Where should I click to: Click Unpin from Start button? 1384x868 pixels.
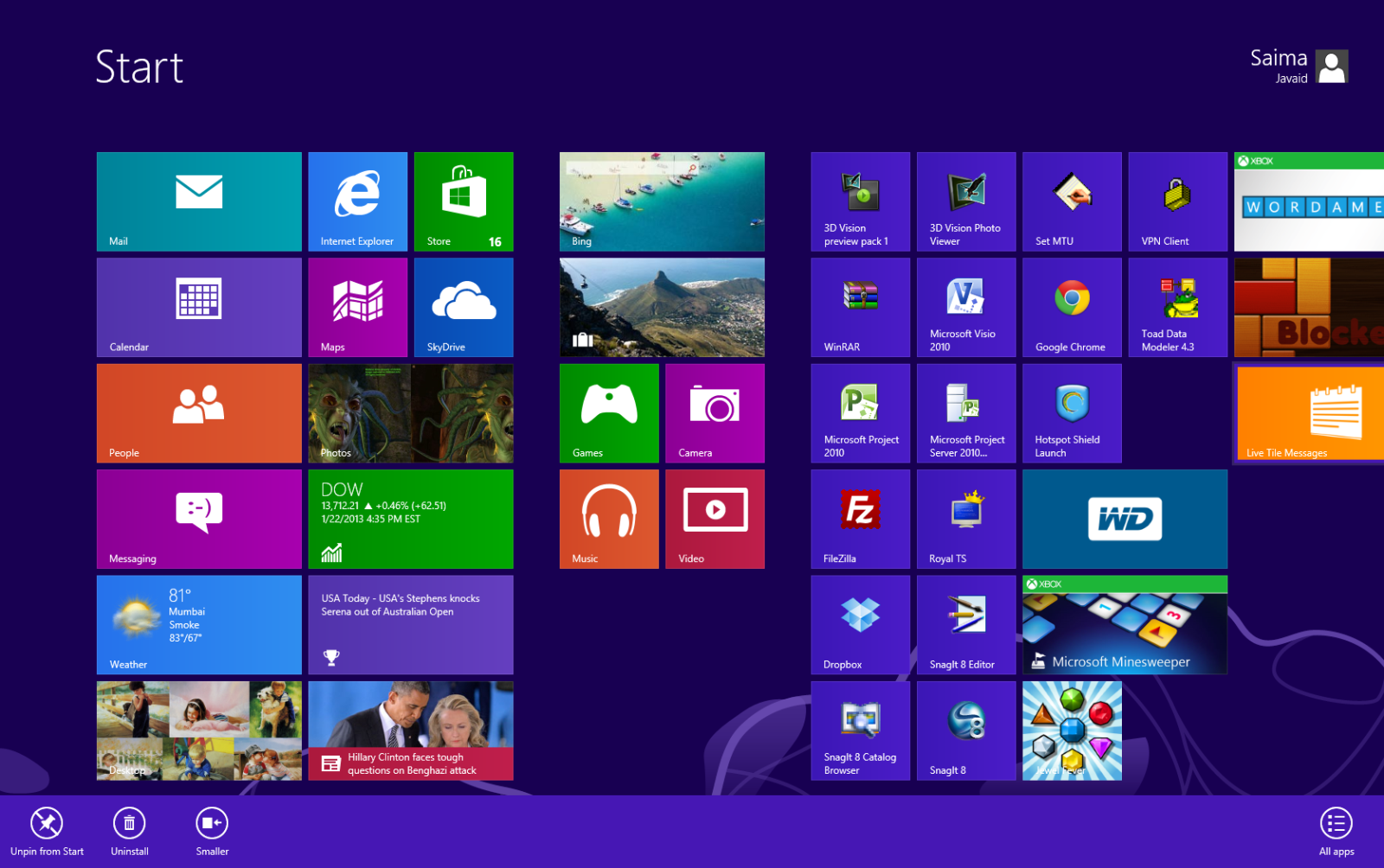coord(47,832)
